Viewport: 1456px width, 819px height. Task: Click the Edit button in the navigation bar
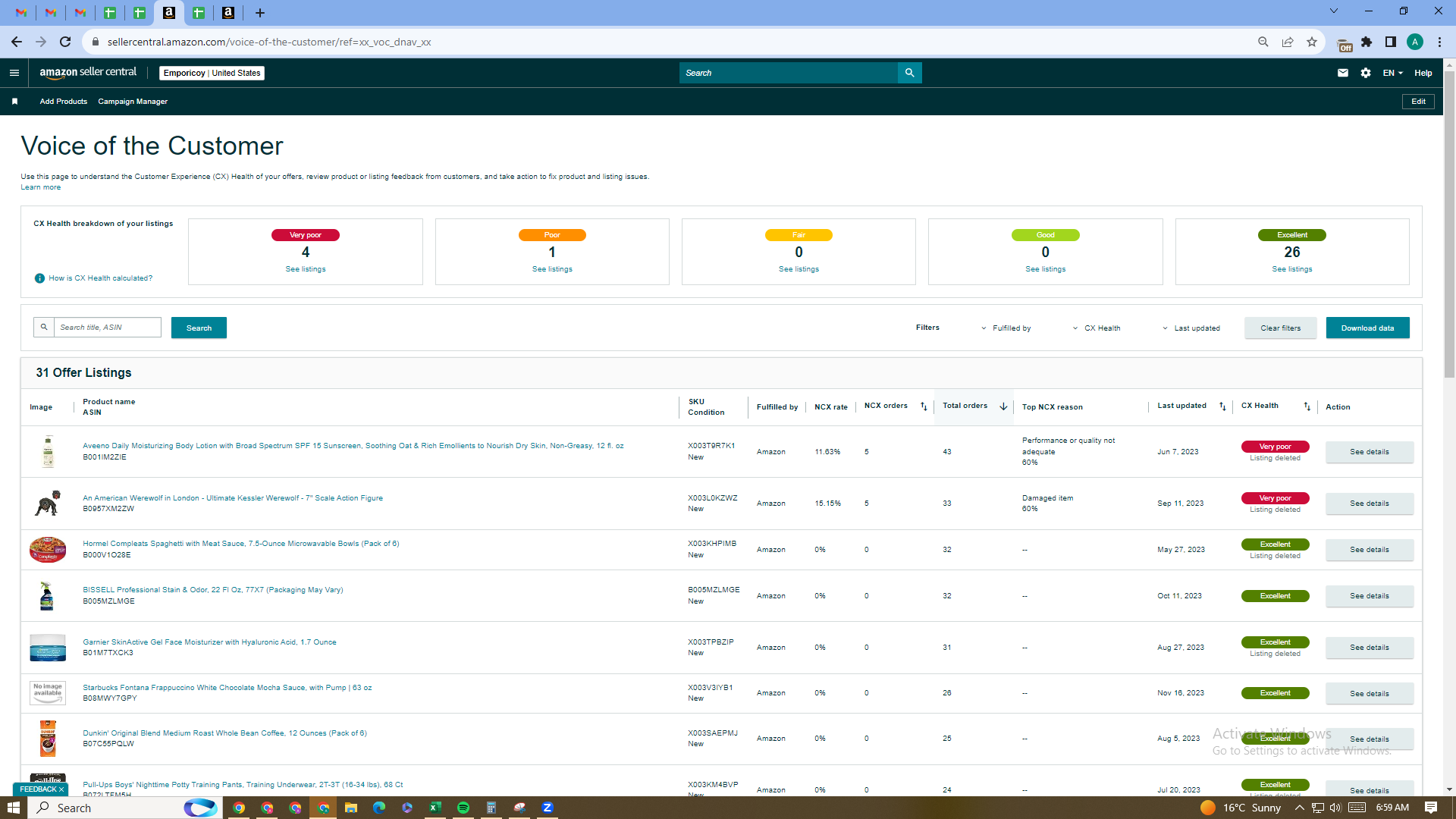(1418, 102)
